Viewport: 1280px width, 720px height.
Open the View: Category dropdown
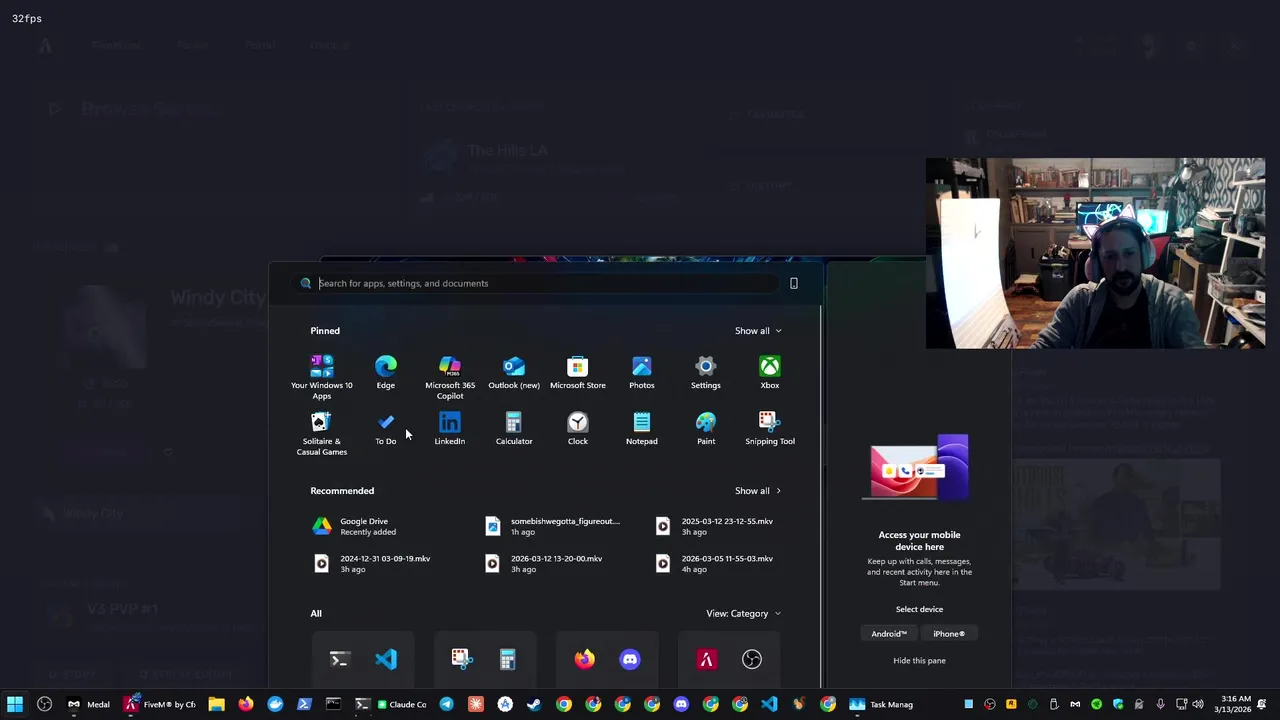tap(743, 613)
